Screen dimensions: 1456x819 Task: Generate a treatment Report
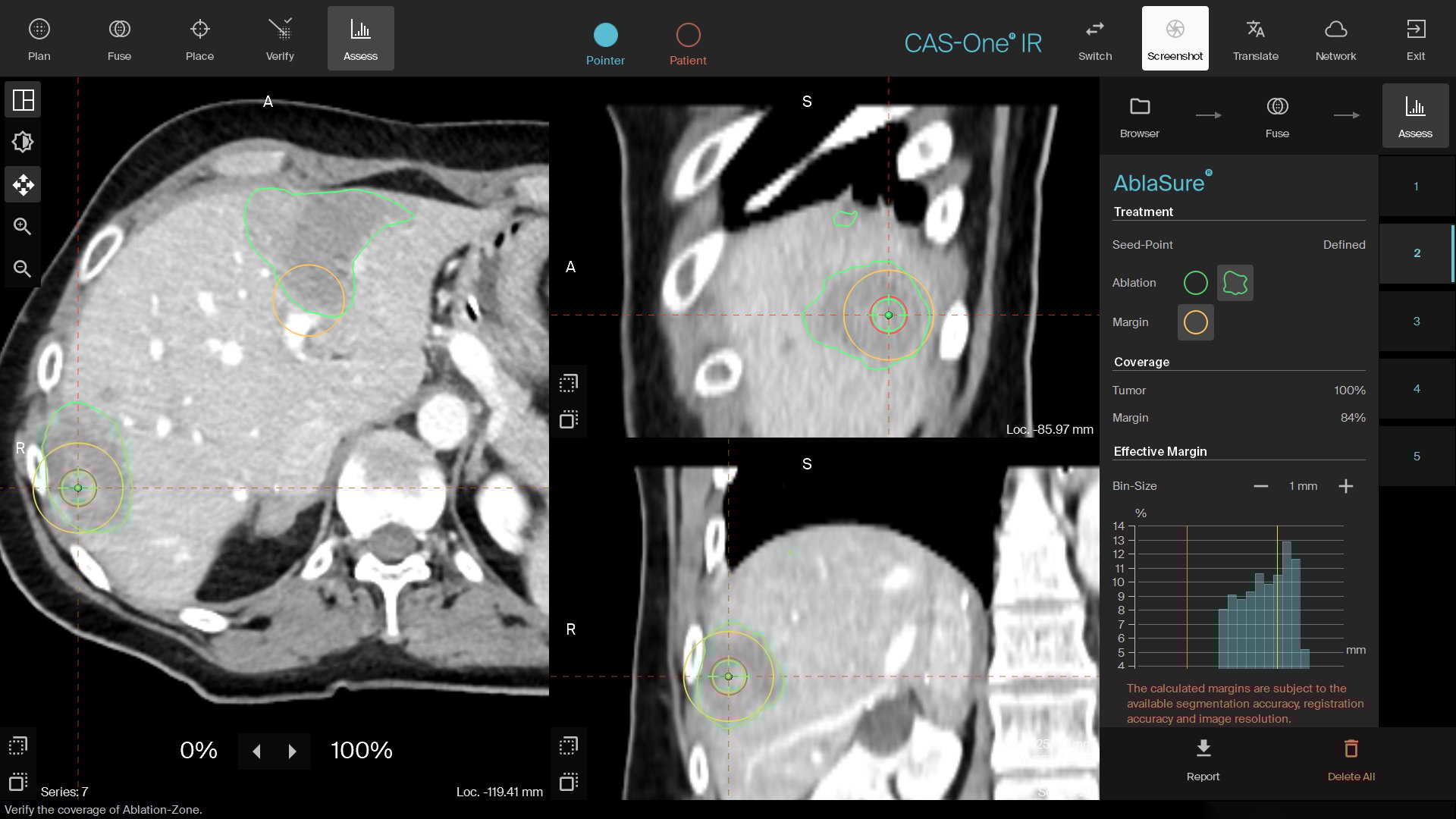click(1203, 758)
